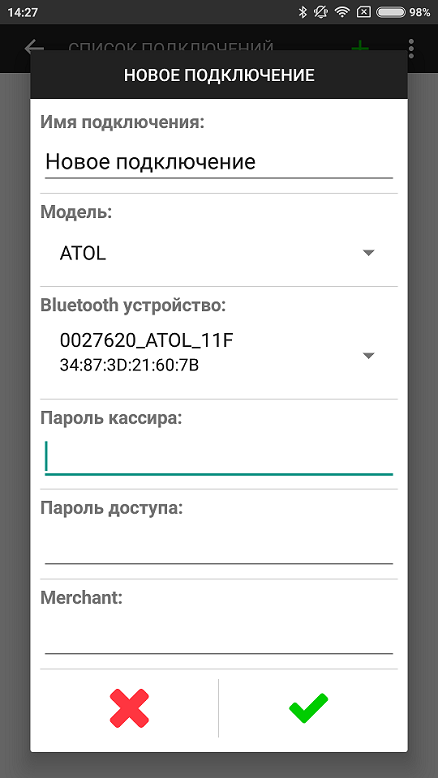Viewport: 438px width, 778px height.
Task: Expand the Bluetooth устройство dropdown arrow
Action: pyautogui.click(x=368, y=355)
